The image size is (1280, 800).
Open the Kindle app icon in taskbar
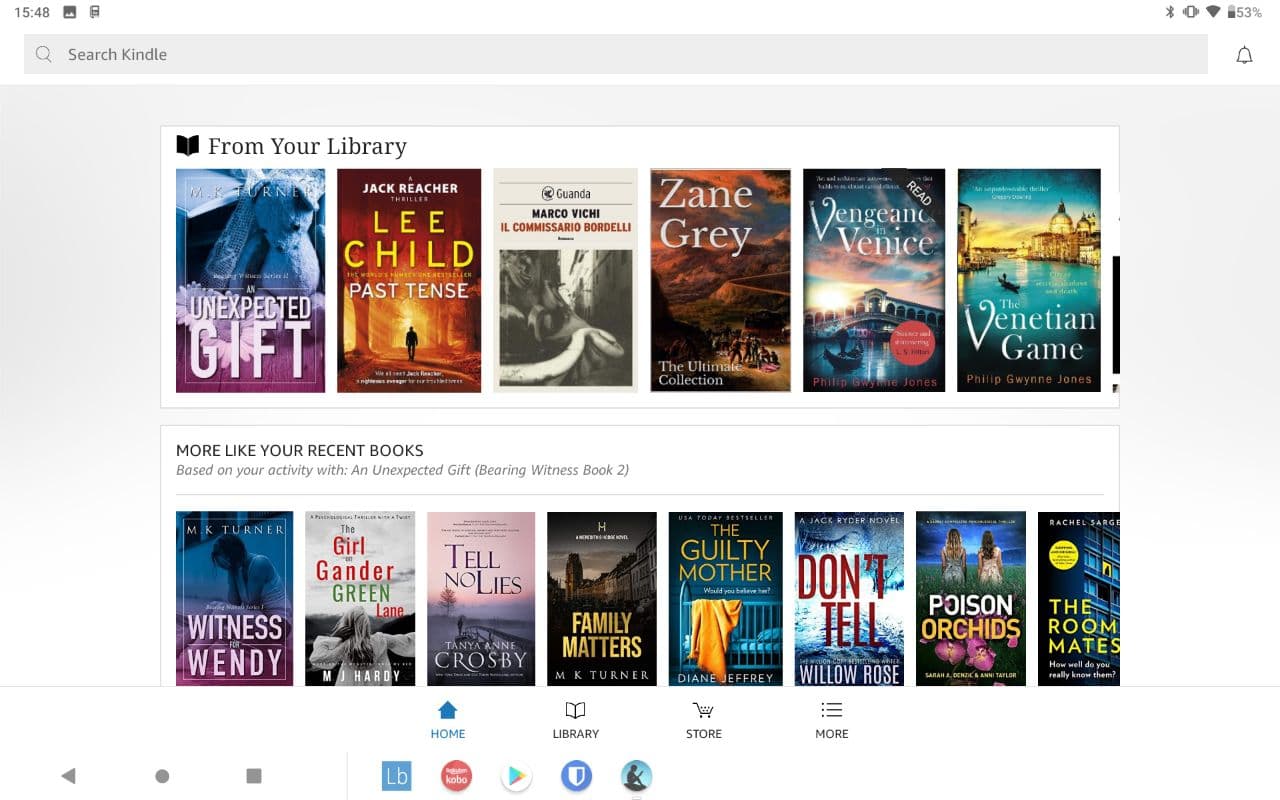click(636, 776)
